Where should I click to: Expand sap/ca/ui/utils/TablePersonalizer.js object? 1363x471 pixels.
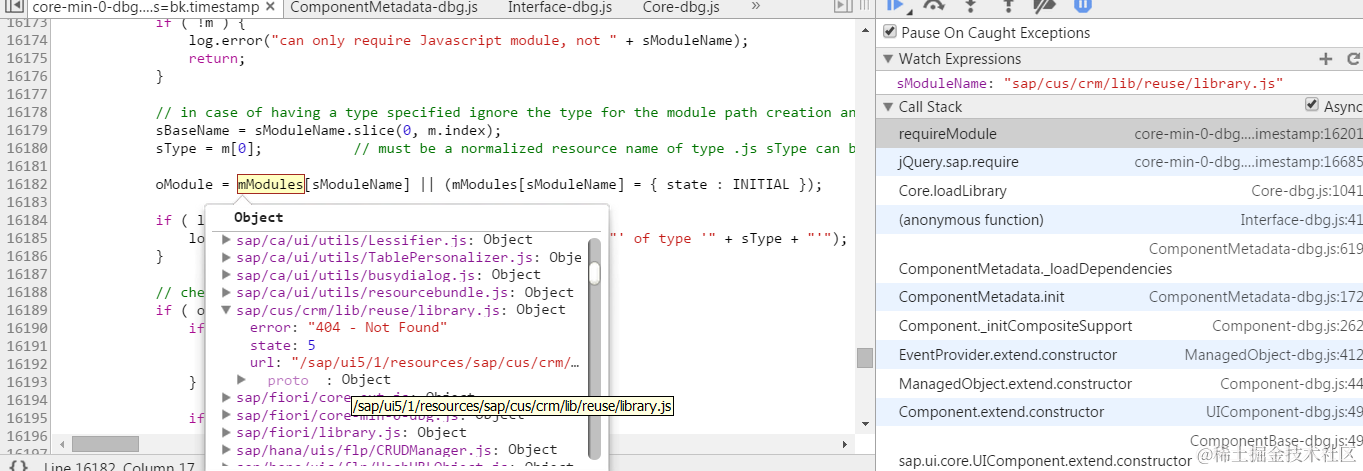click(227, 257)
